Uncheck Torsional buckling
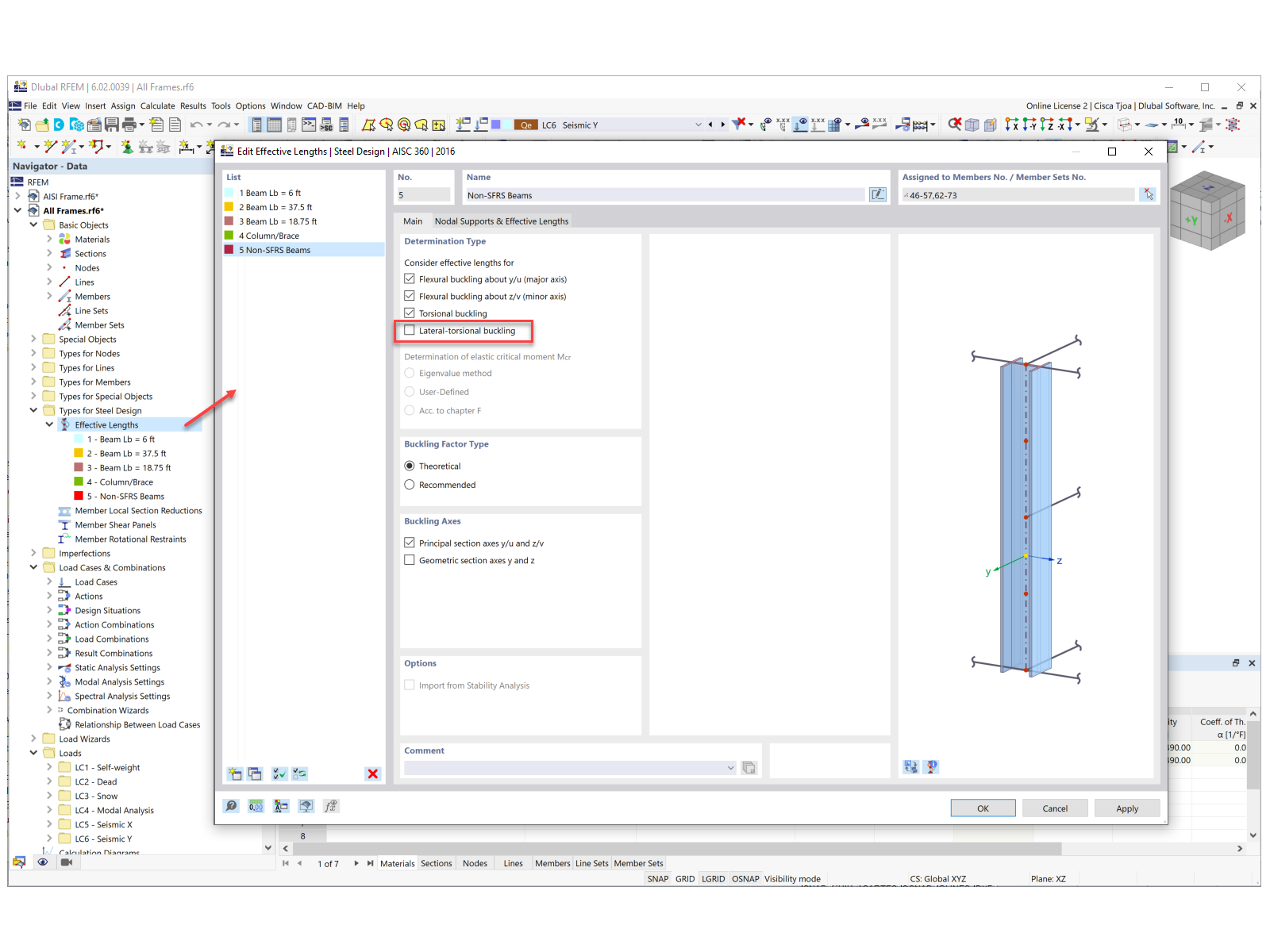 point(410,313)
